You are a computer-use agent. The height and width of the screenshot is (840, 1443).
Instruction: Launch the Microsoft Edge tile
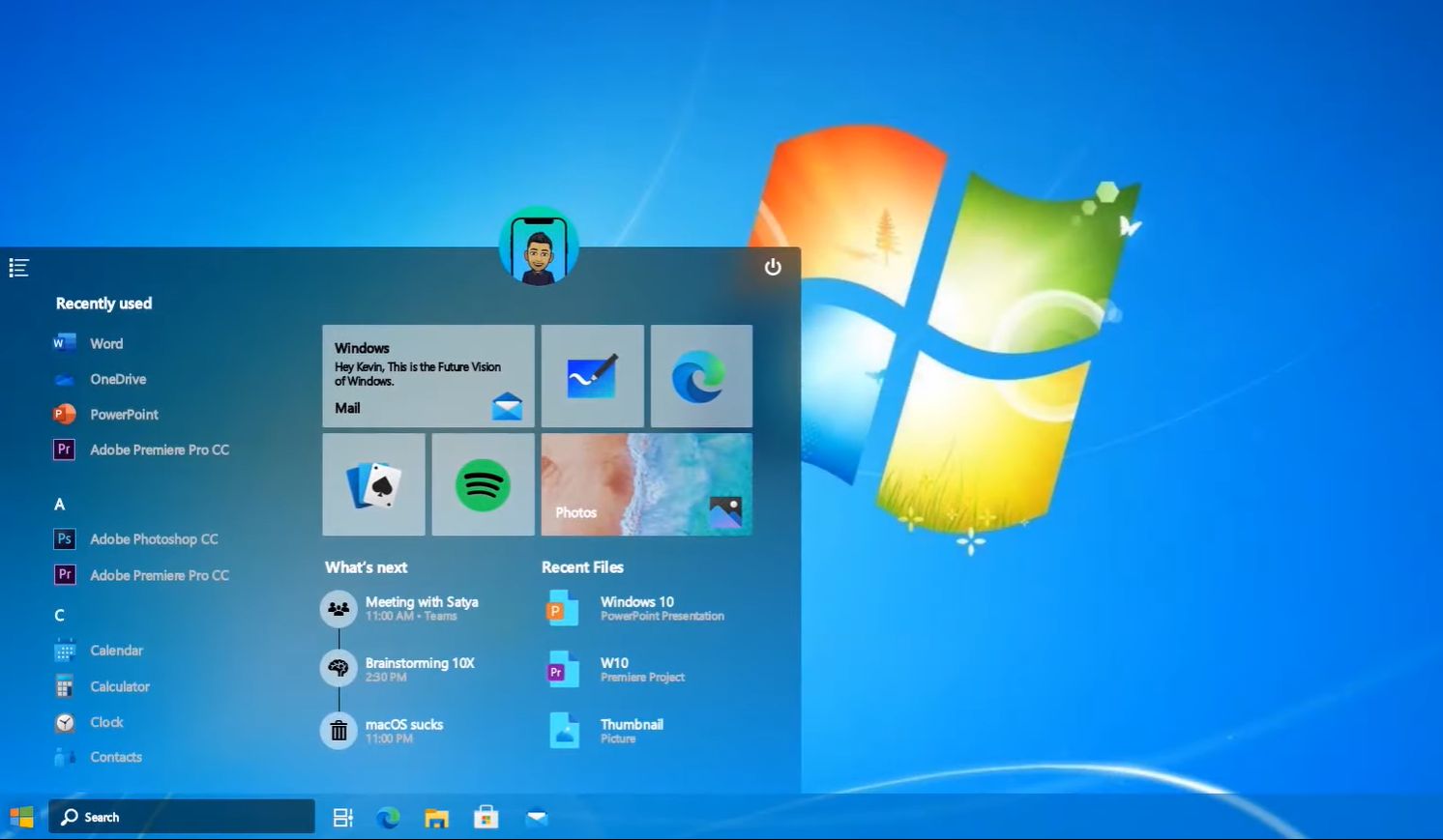[x=701, y=376]
